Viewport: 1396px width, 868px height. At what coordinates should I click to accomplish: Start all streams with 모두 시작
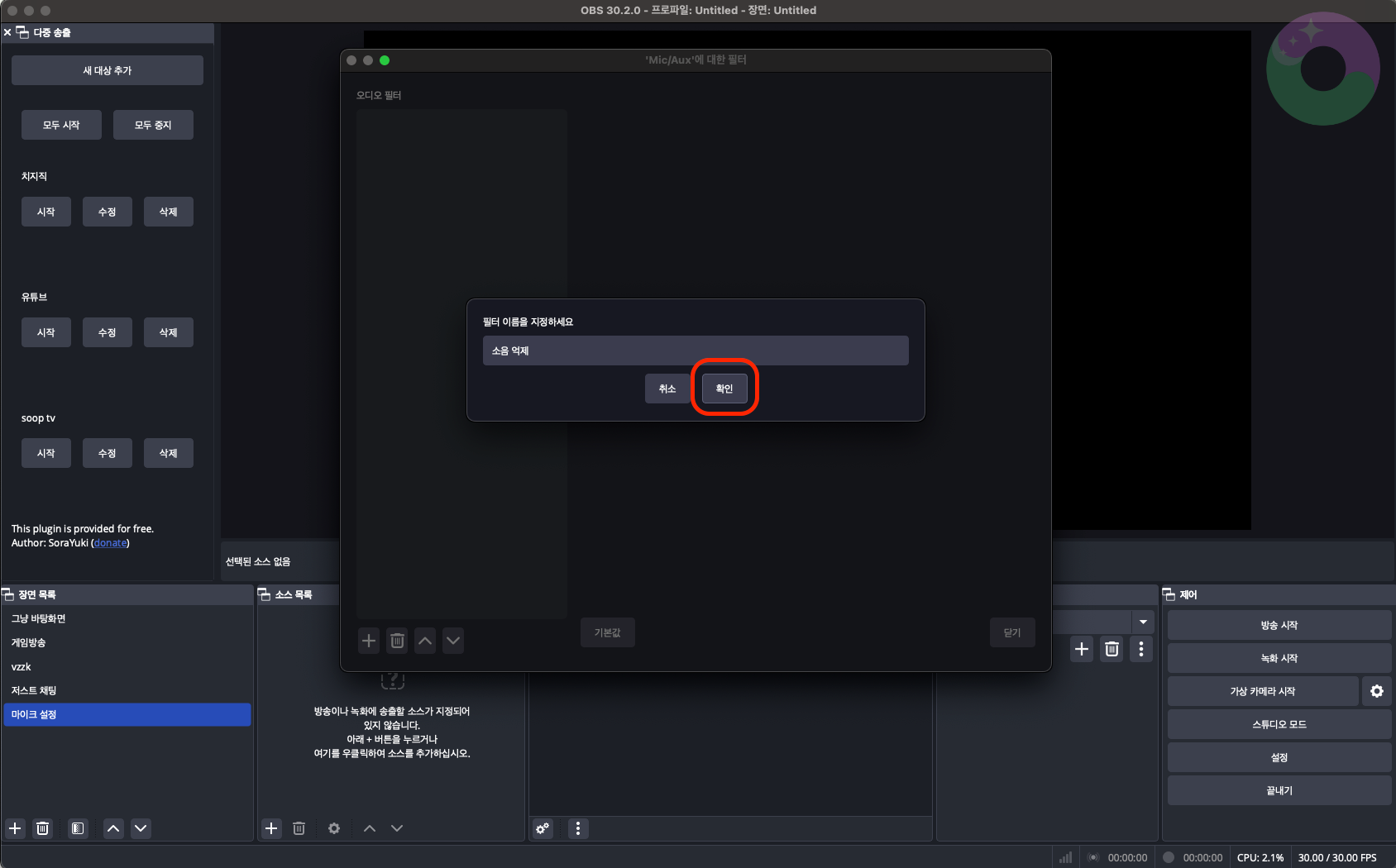point(61,125)
